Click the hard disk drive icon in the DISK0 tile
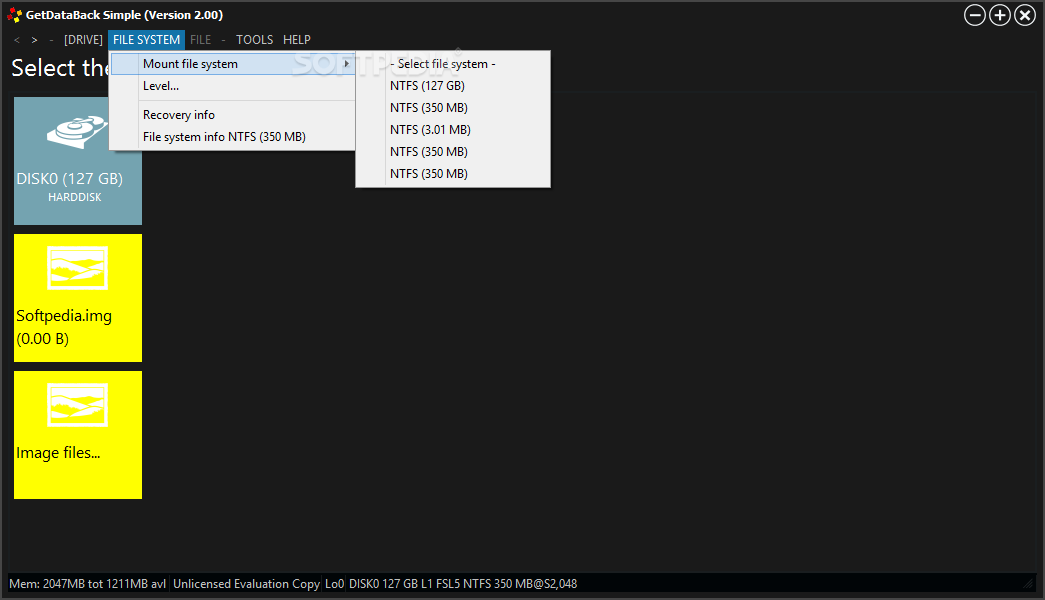This screenshot has height=600, width=1045. 77,131
